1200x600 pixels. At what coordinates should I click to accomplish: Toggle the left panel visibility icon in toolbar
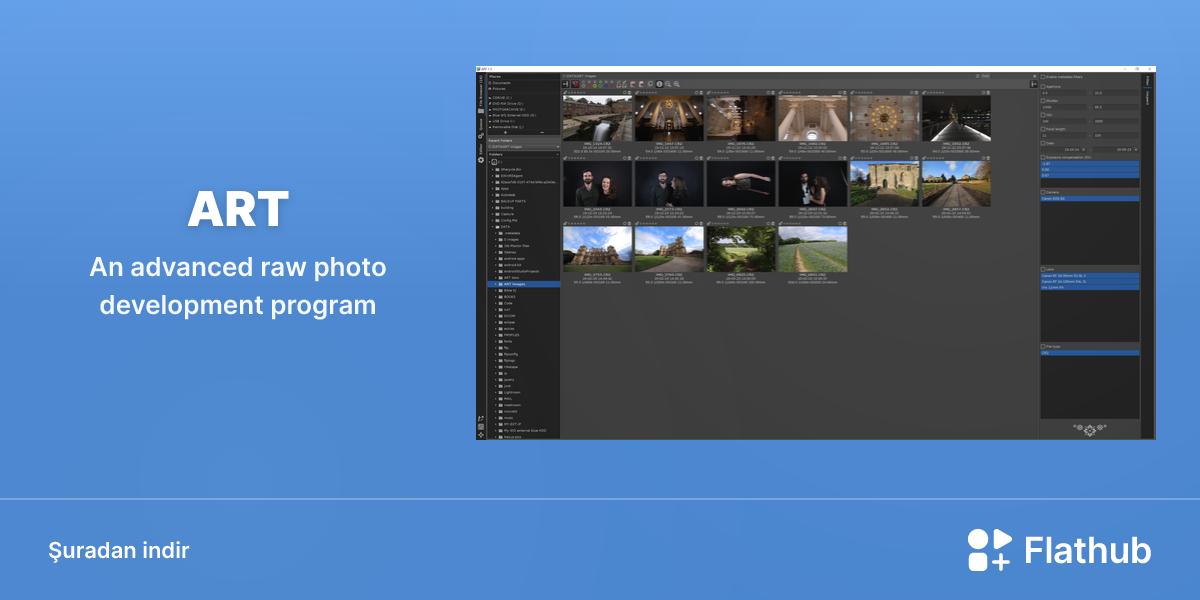[565, 84]
